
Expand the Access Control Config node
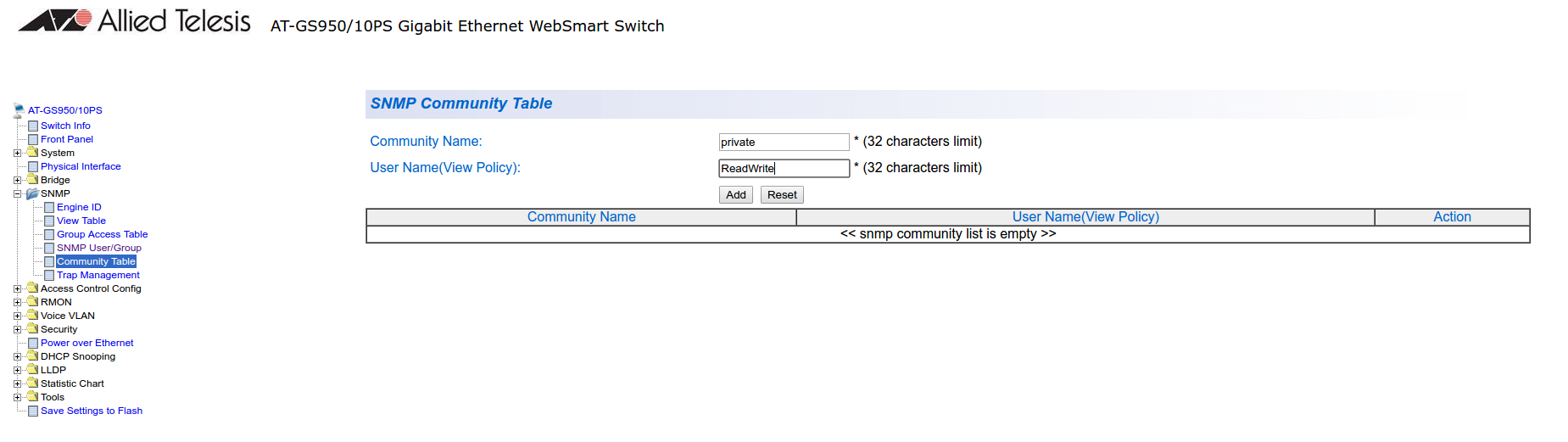pos(17,289)
